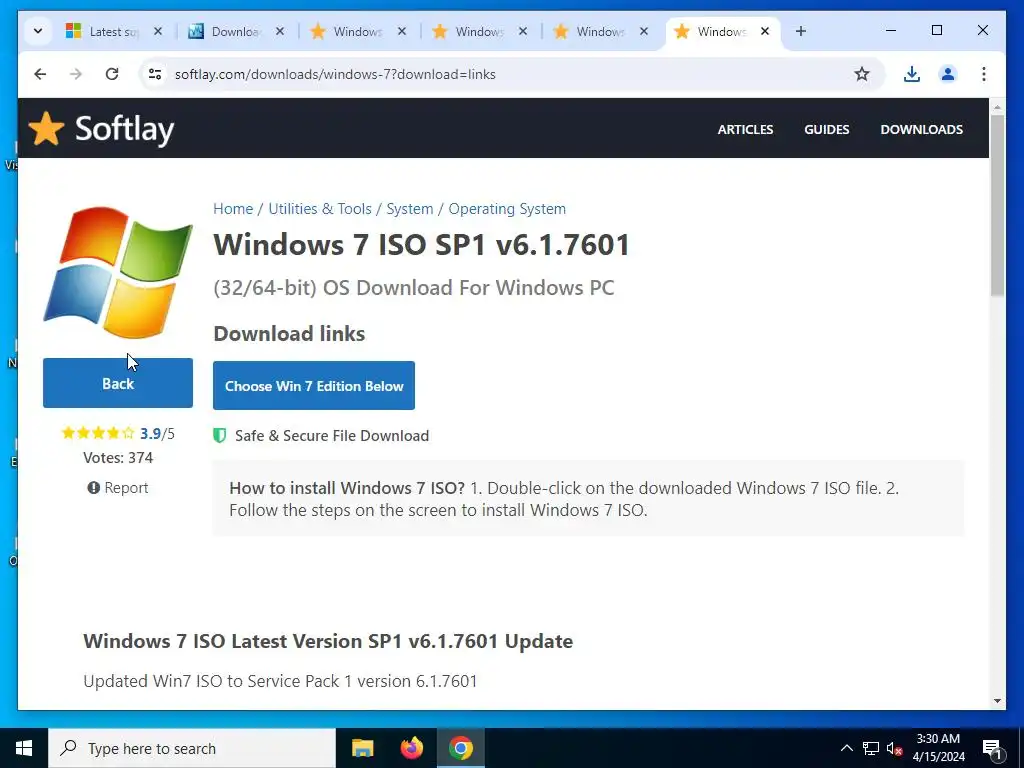Show hidden system tray icons
The image size is (1024, 768).
tap(846, 748)
